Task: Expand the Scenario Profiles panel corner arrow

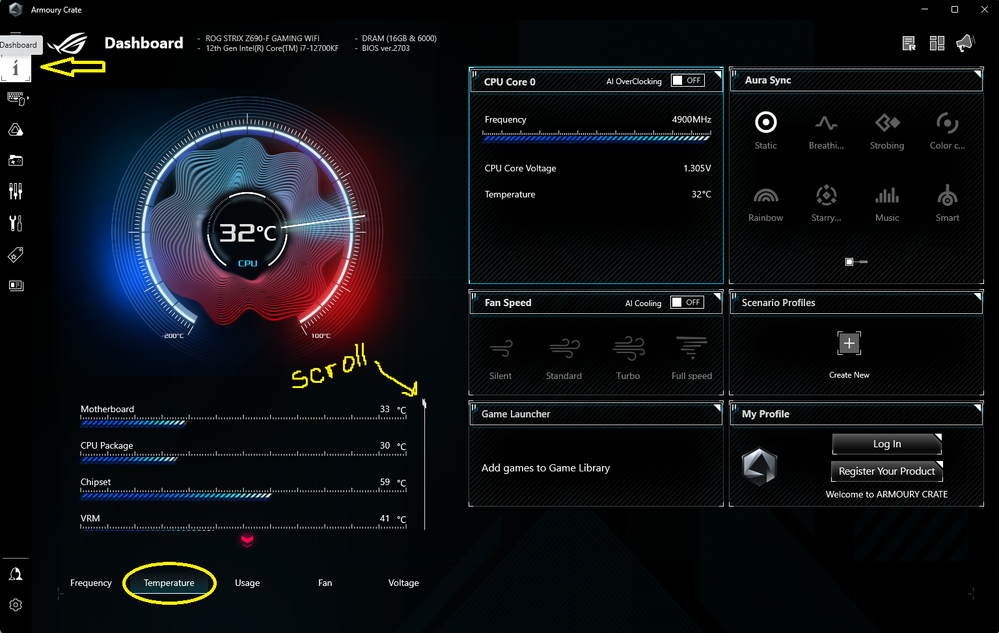Action: (x=978, y=296)
